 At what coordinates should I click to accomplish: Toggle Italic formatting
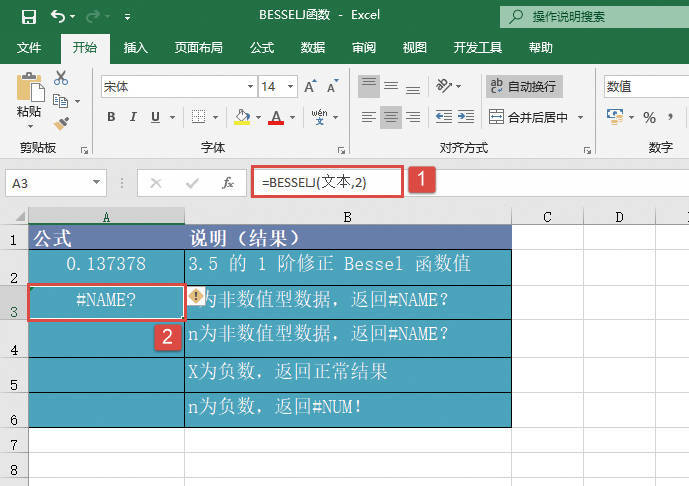point(135,117)
